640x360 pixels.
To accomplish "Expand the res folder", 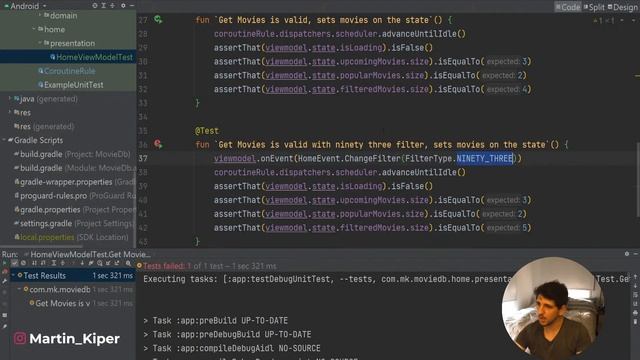I will pyautogui.click(x=10, y=112).
